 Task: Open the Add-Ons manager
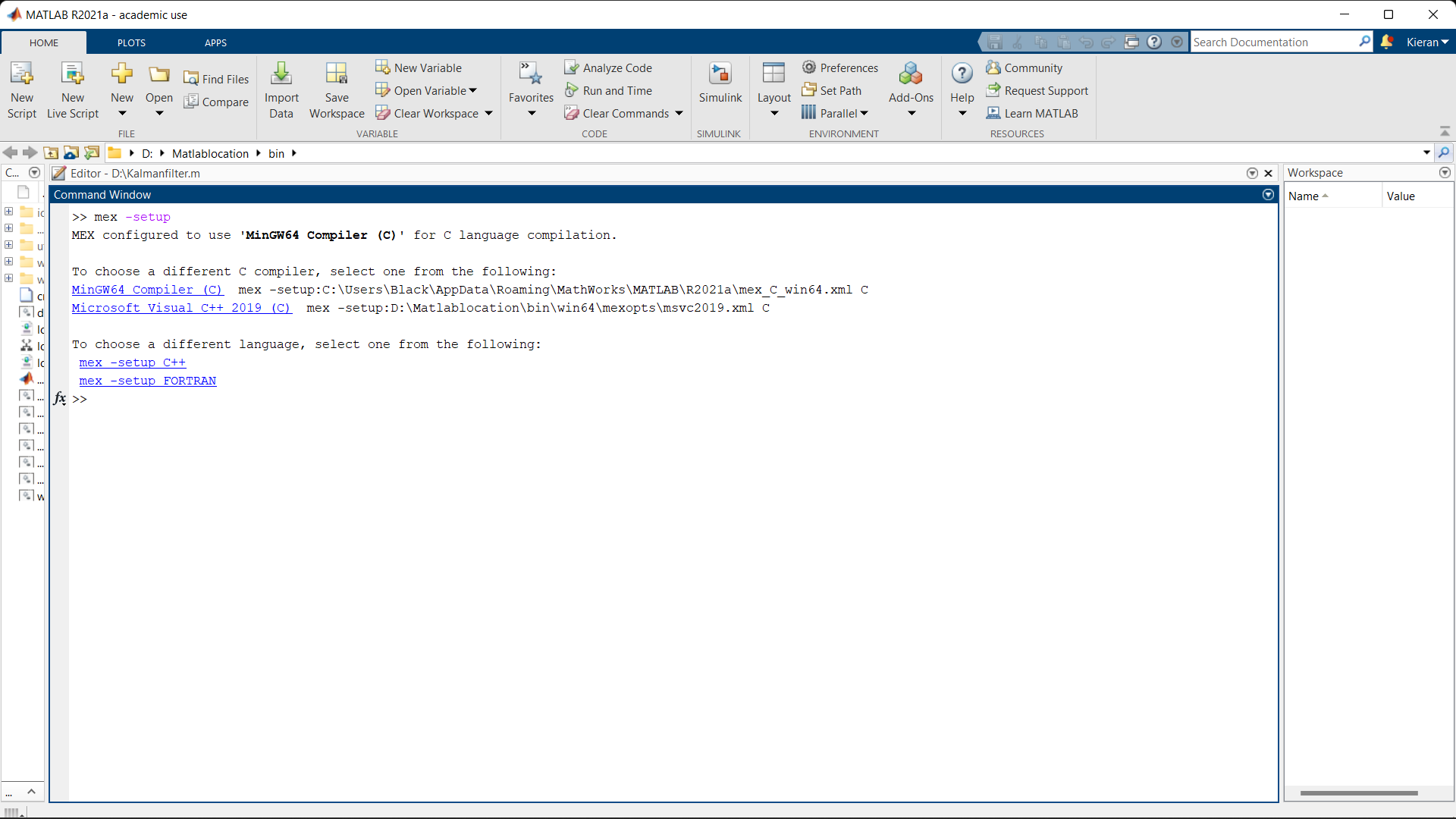pyautogui.click(x=911, y=83)
